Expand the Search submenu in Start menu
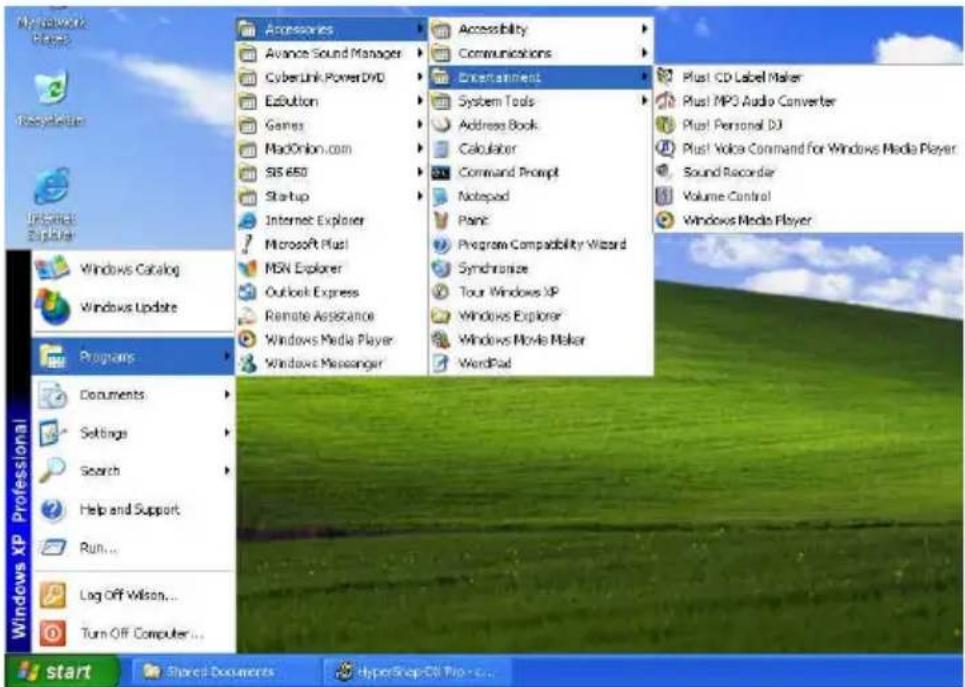 tap(133, 471)
